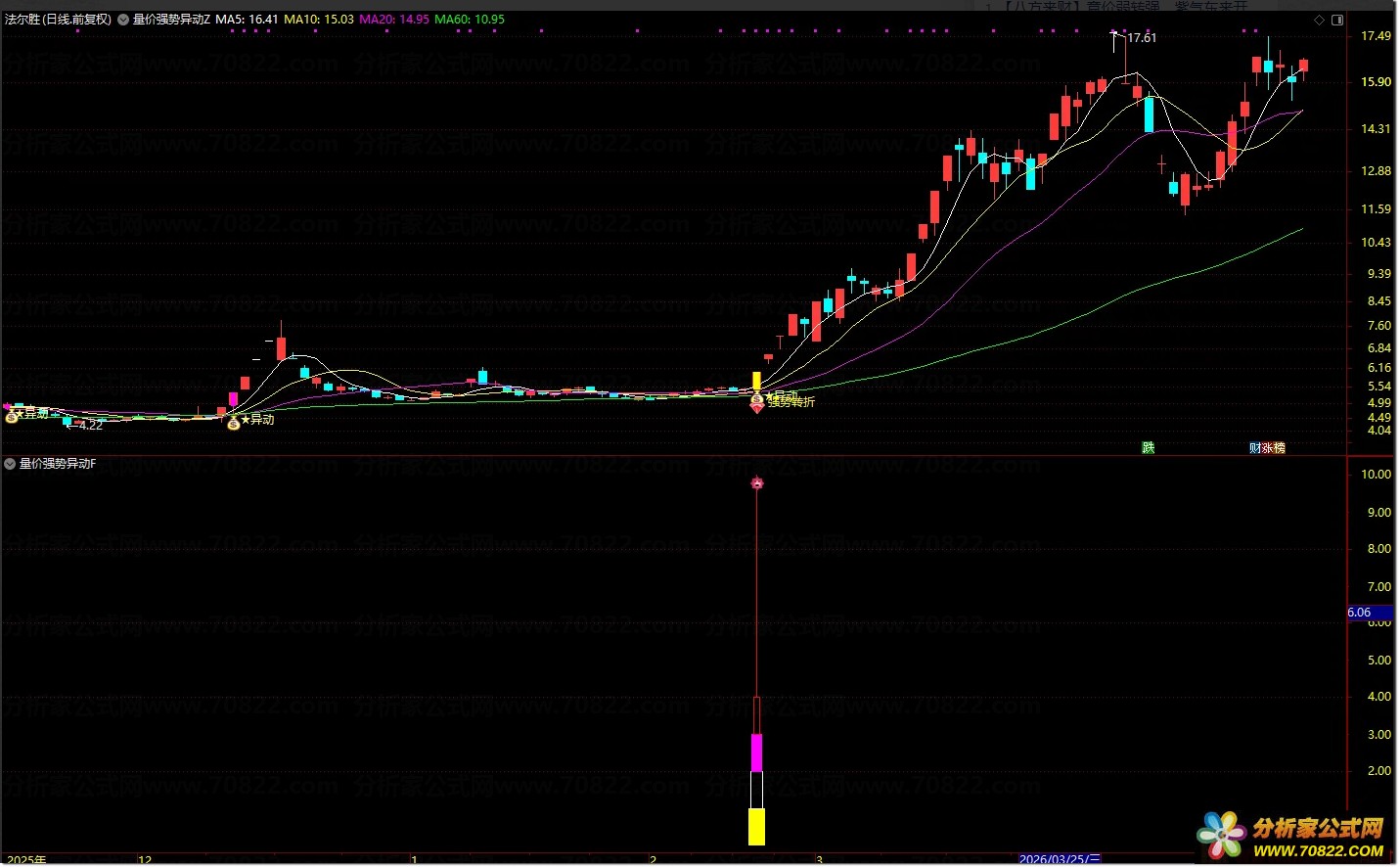Click the 6.06 value marker on sub-chart axis
Image resolution: width=1400 pixels, height=867 pixels.
click(1369, 613)
